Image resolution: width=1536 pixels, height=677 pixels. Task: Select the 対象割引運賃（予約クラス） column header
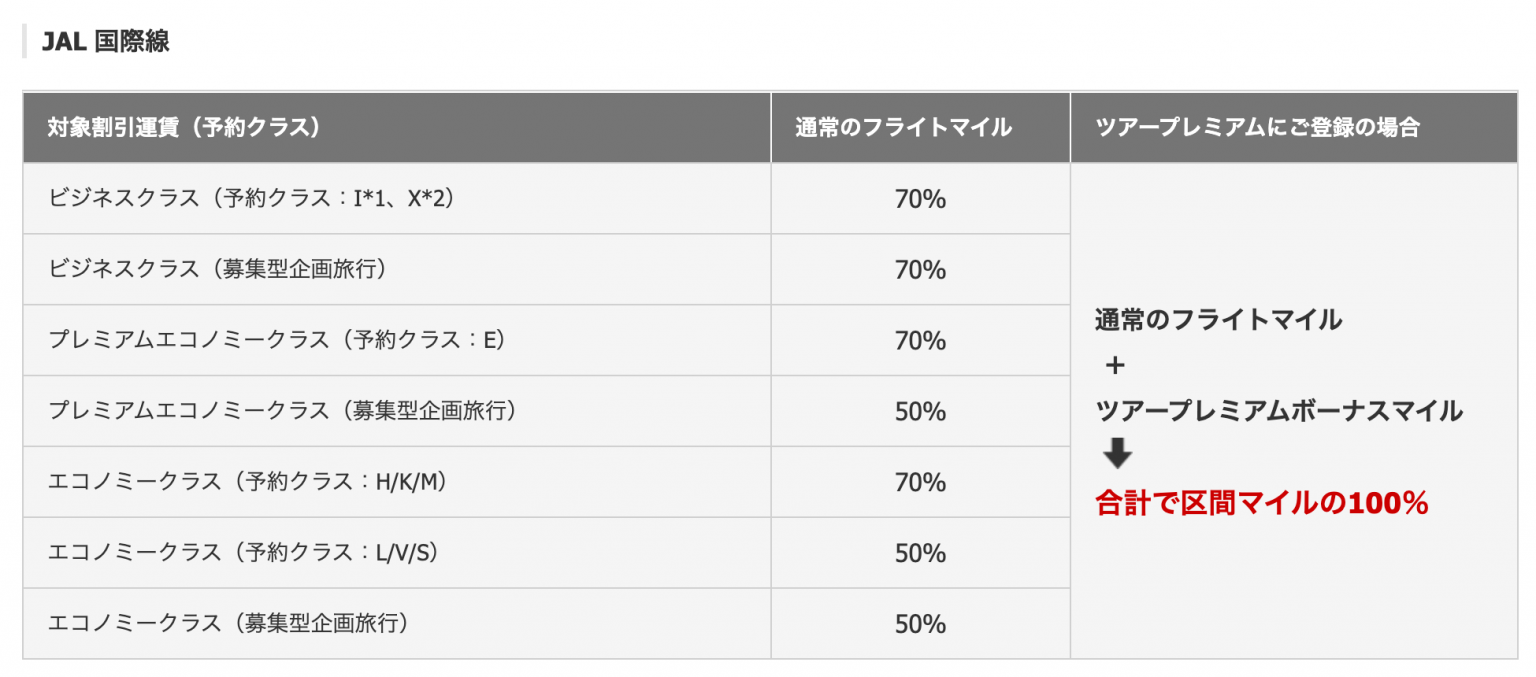coord(184,128)
